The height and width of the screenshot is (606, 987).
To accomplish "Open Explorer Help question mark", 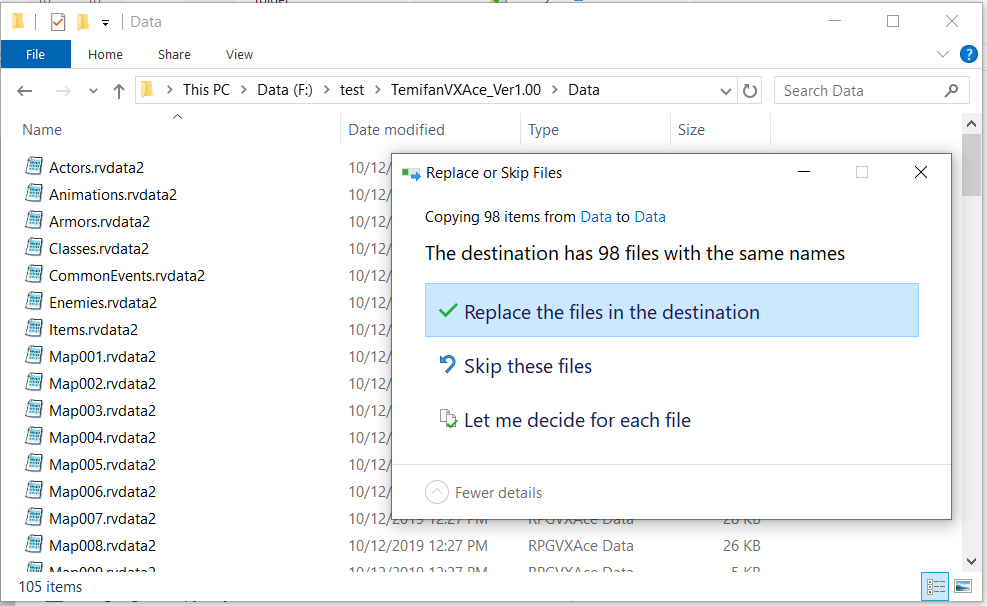I will (x=968, y=54).
